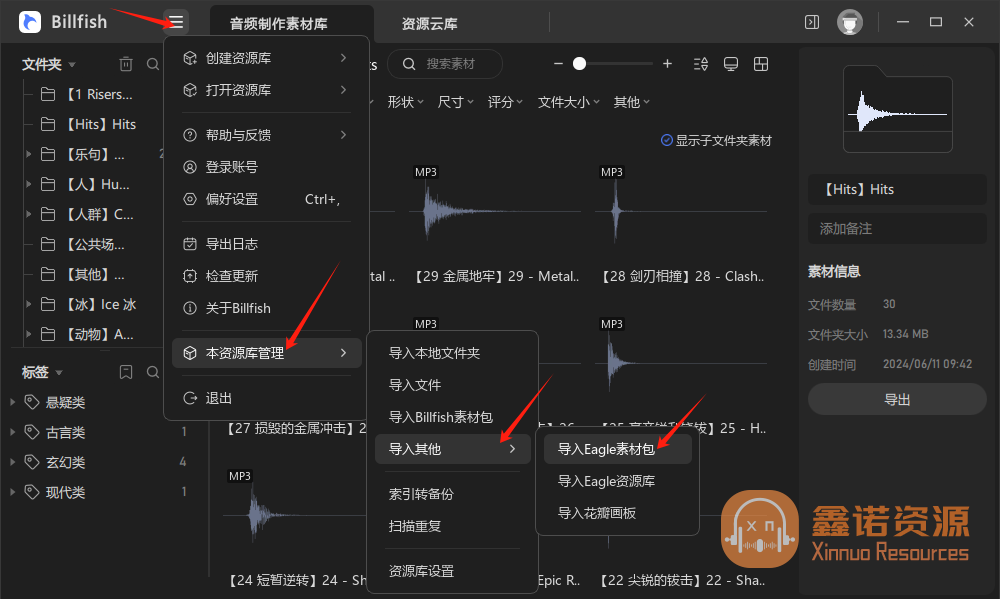This screenshot has height=599, width=1000.
Task: Choose 导入Billfish素材包 in submenu
Action: (452, 417)
